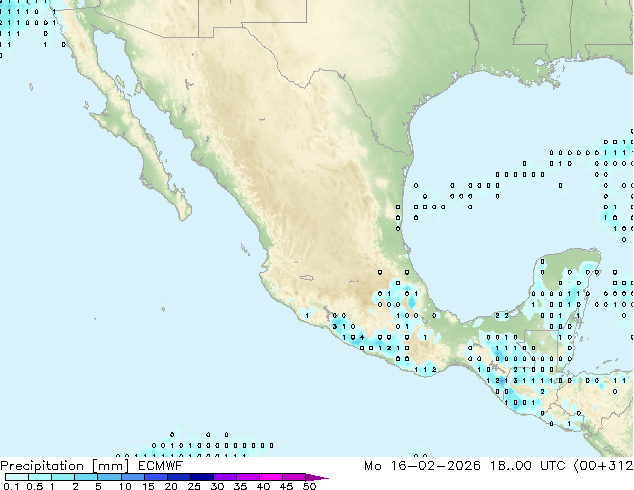The width and height of the screenshot is (634, 490).
Task: Click the 45–50 mm legend color swatch
Action: tap(294, 477)
